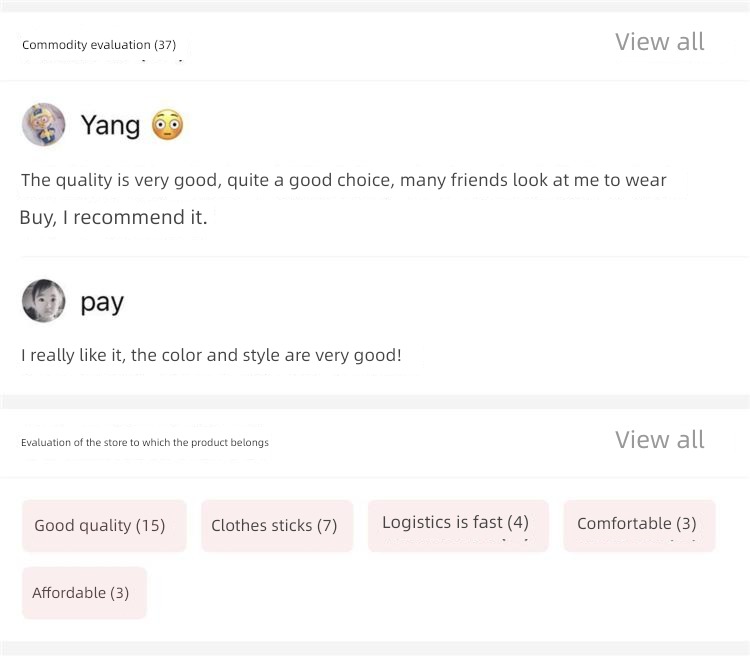This screenshot has height=659, width=750.
Task: Click username Yang
Action: click(110, 126)
